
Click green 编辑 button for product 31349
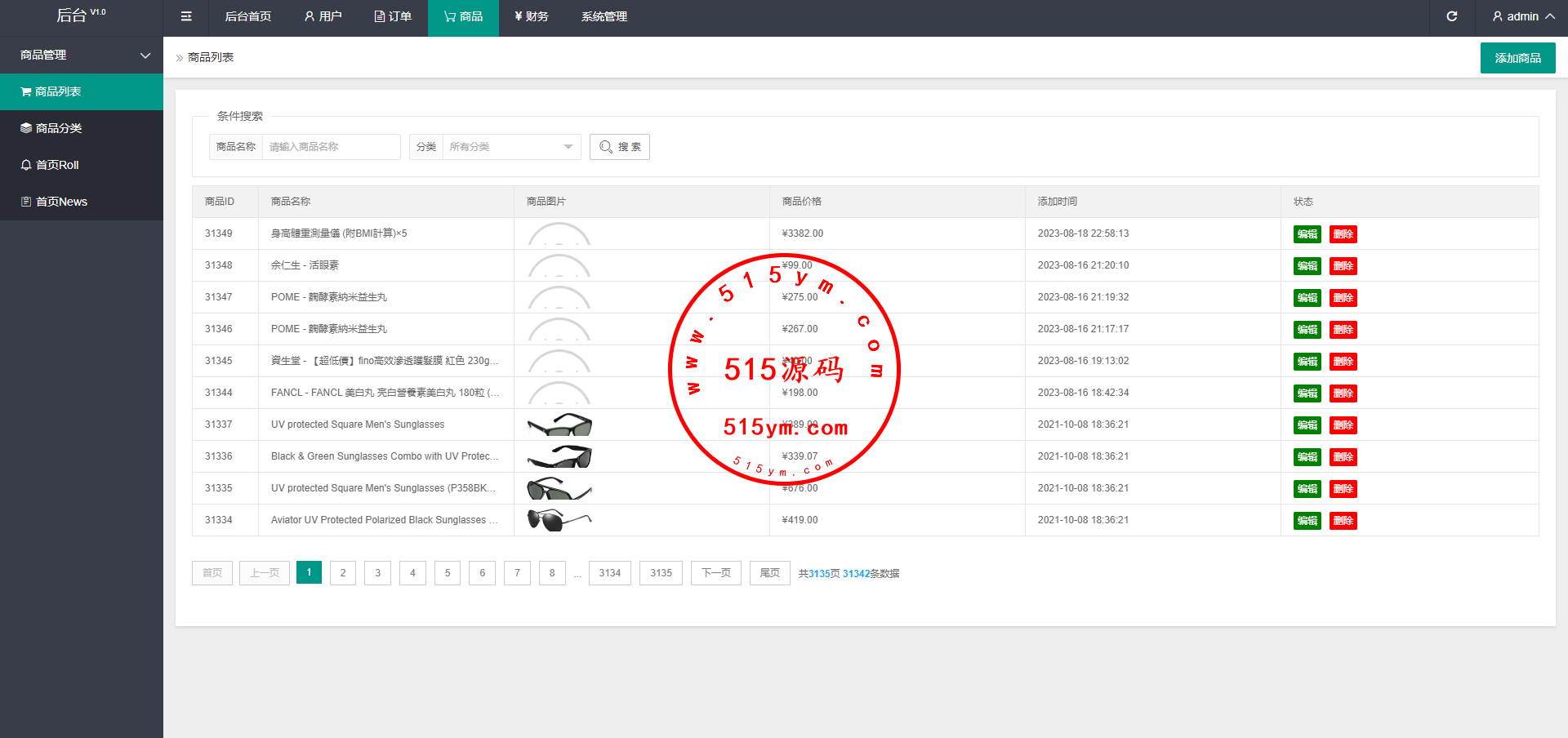point(1307,234)
